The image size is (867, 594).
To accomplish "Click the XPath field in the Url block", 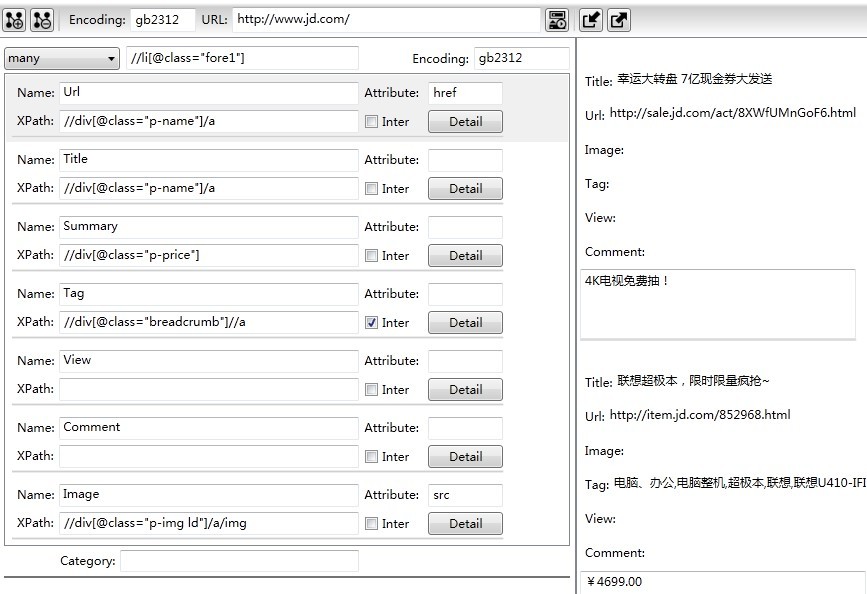I will point(208,121).
